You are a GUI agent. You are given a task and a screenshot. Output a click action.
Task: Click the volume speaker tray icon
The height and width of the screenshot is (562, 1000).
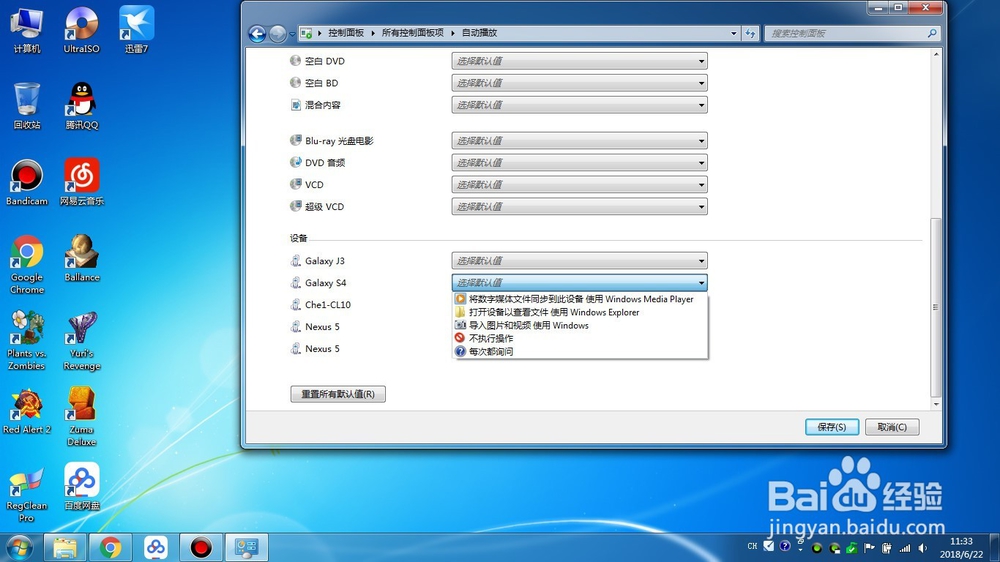(x=923, y=548)
